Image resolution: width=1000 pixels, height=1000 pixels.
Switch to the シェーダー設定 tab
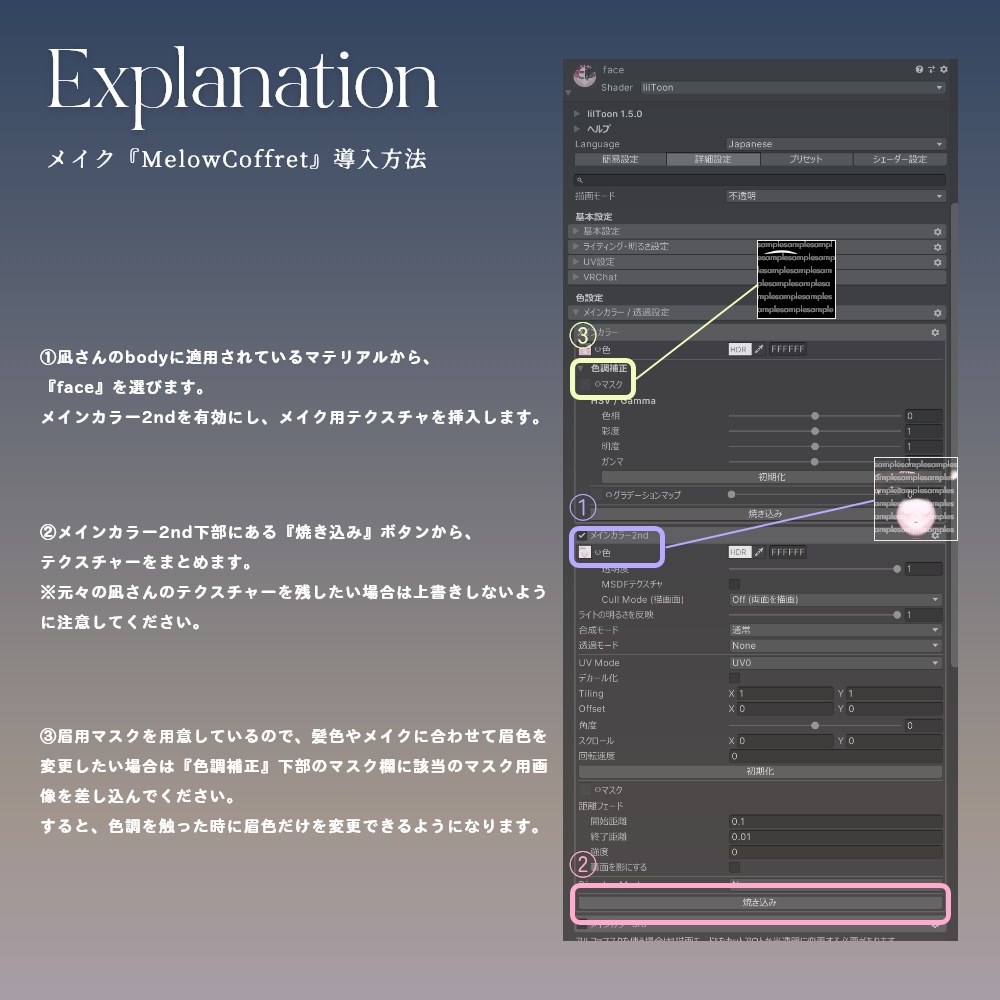[900, 158]
